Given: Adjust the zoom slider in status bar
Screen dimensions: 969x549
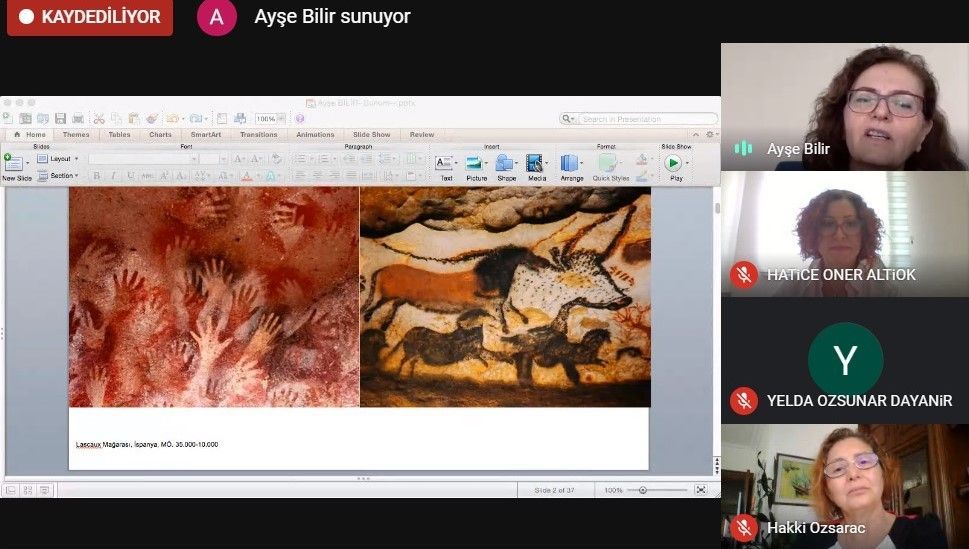Looking at the screenshot, I should 643,490.
